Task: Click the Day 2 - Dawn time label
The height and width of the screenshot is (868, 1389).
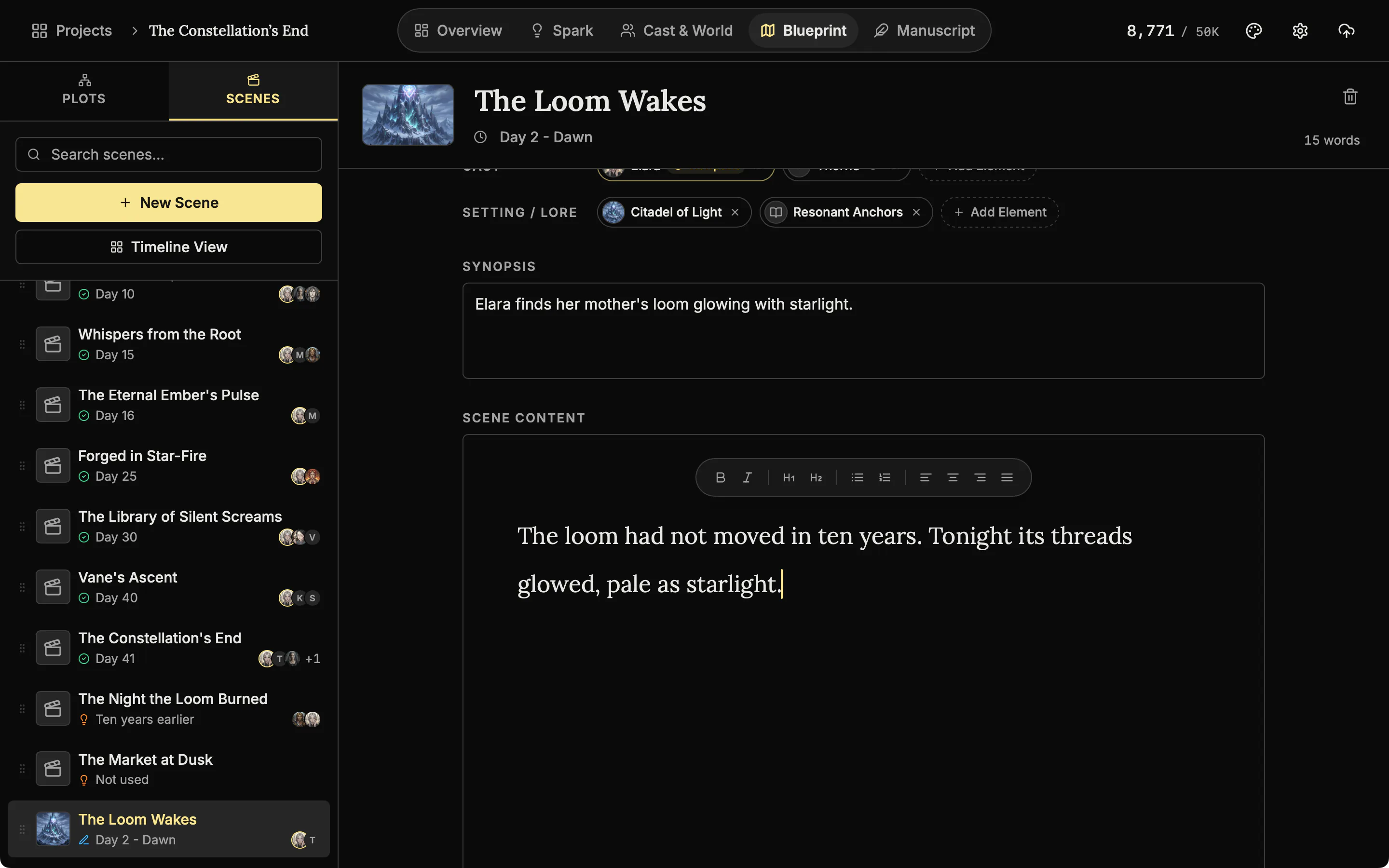Action: click(546, 137)
